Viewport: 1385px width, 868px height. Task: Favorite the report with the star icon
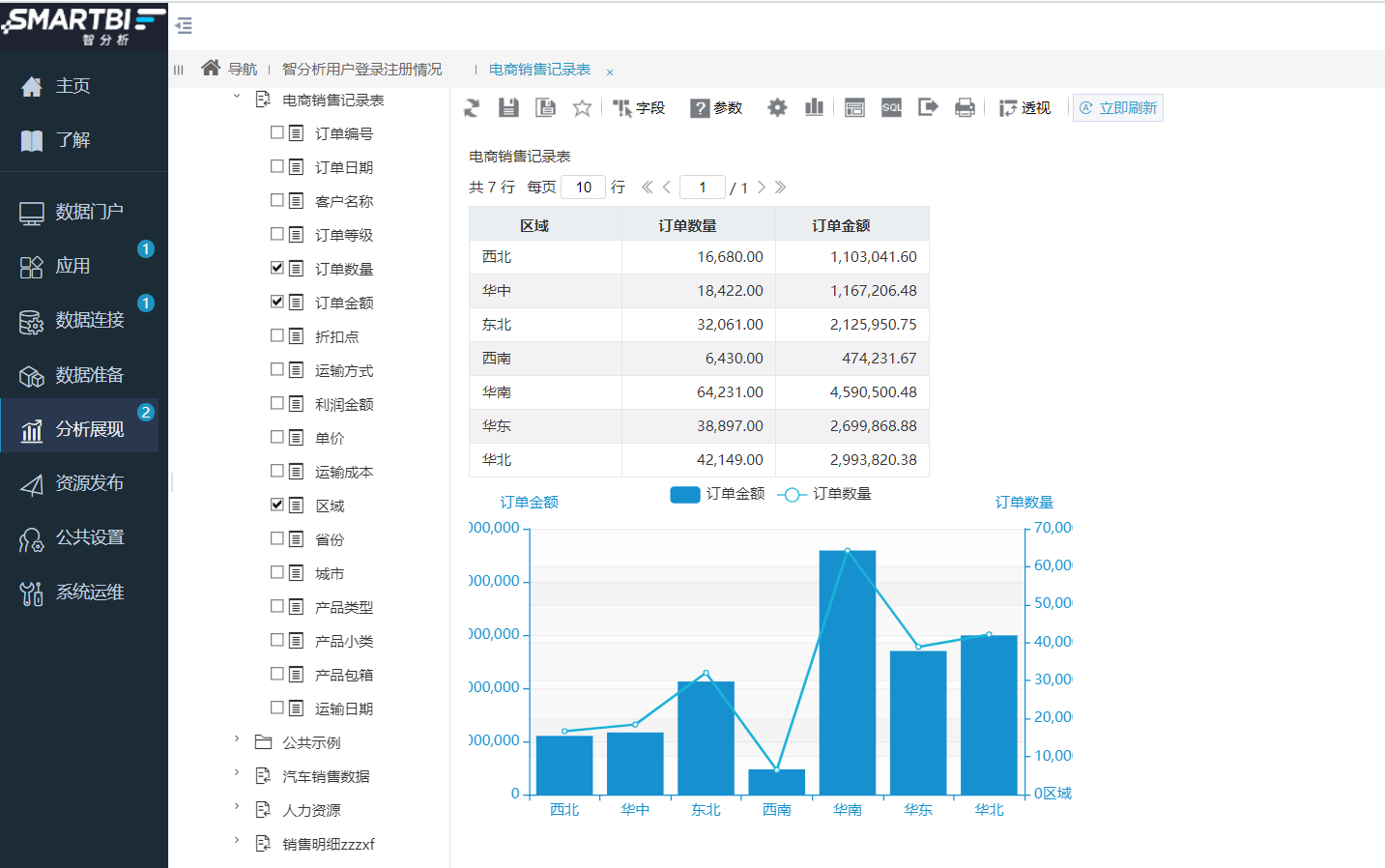pos(582,108)
